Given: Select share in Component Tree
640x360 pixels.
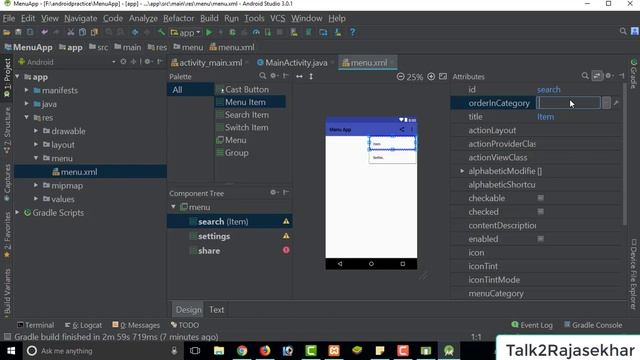Looking at the screenshot, I should (209, 251).
